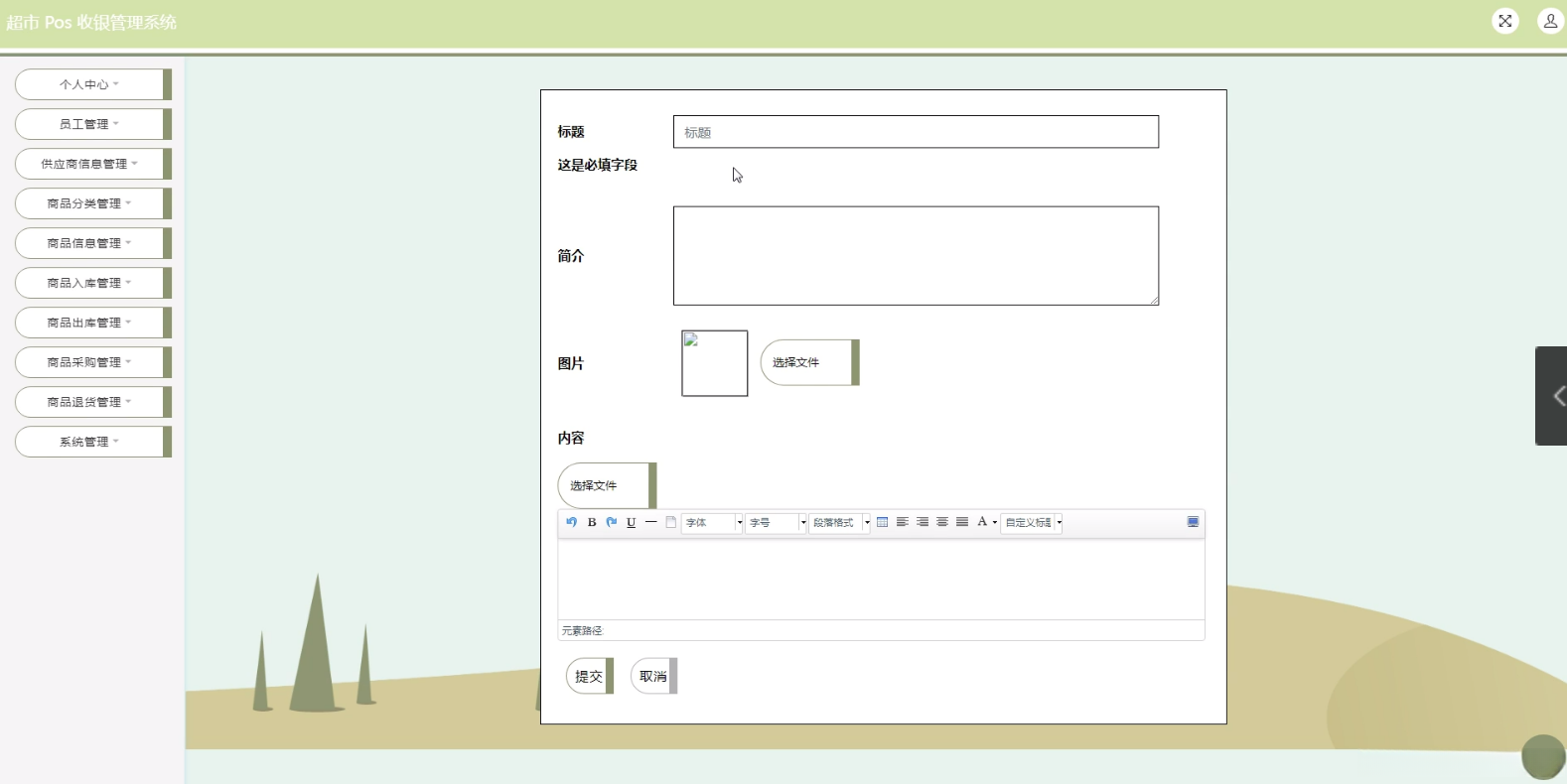The image size is (1567, 784).
Task: Click the 取消 cancel button
Action: [x=653, y=676]
